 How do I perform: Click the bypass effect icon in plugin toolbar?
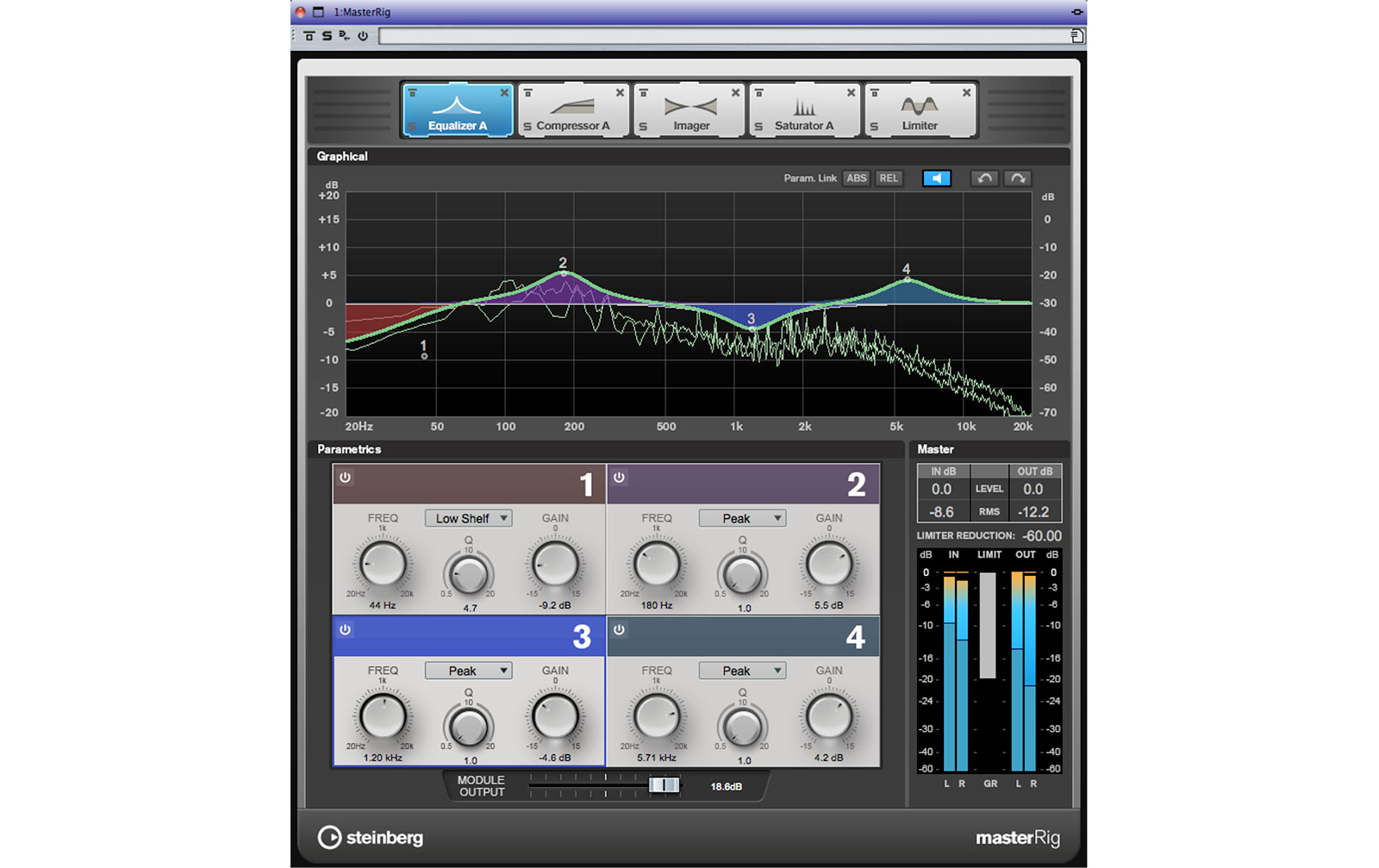tap(309, 36)
